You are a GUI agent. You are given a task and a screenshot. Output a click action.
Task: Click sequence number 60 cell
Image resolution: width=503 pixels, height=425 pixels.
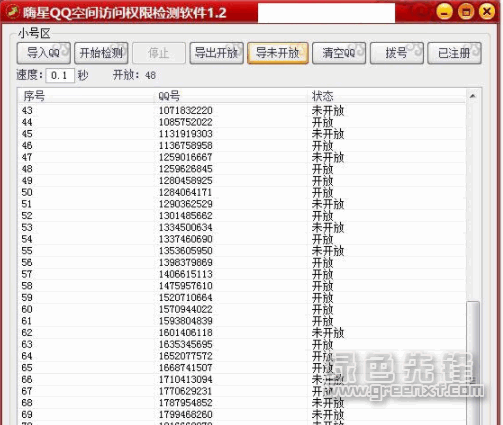point(27,309)
